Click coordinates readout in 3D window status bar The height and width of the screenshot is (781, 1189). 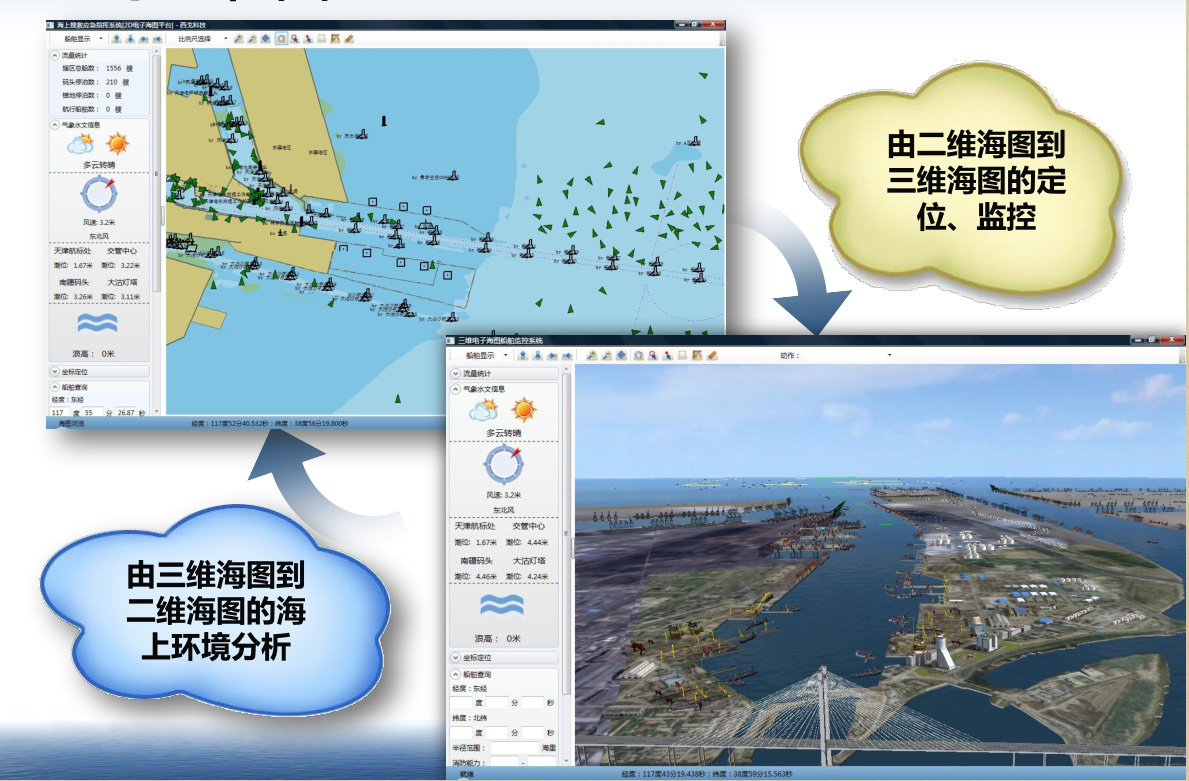707,774
